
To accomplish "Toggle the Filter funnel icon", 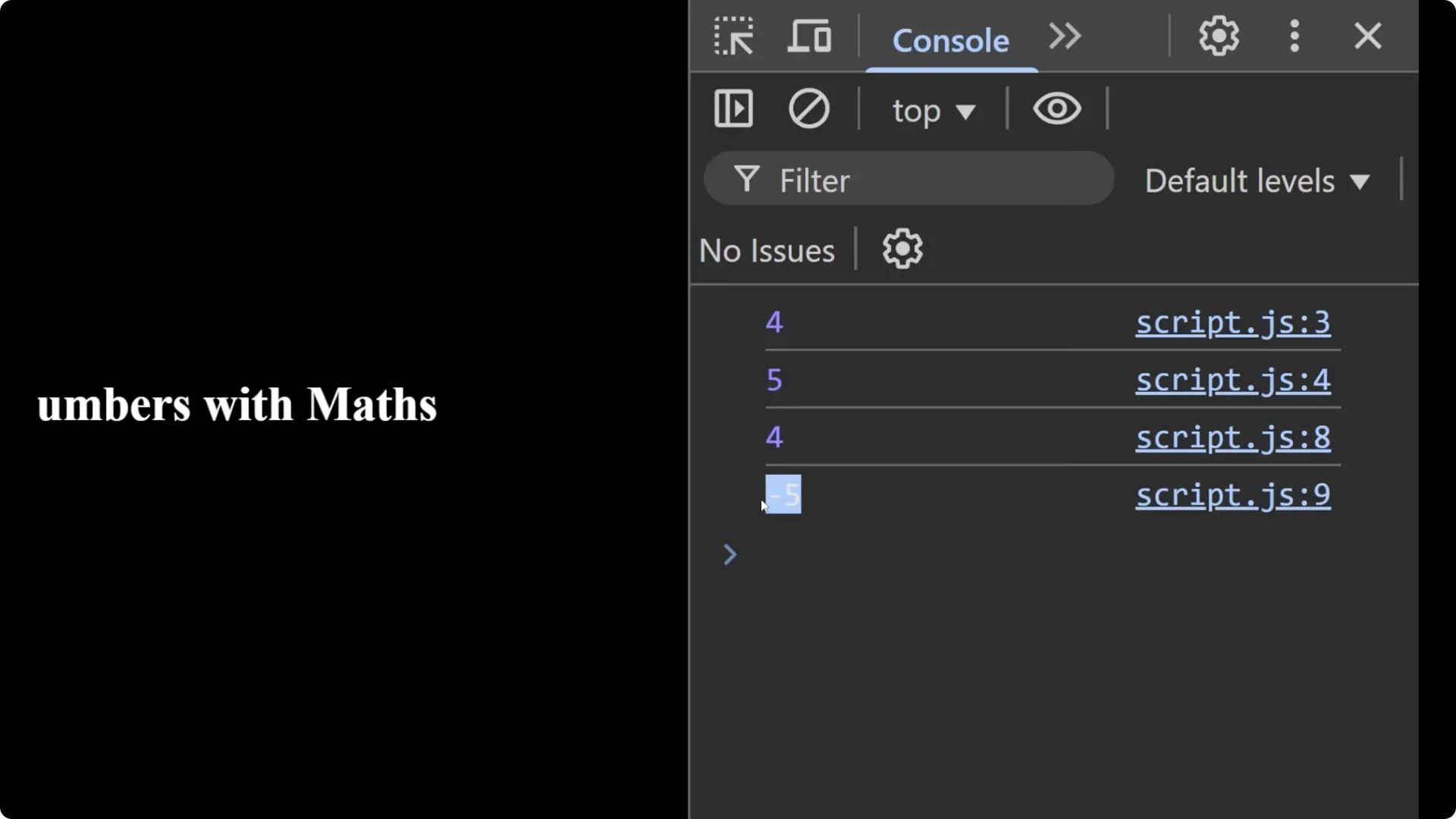I will pos(746,179).
